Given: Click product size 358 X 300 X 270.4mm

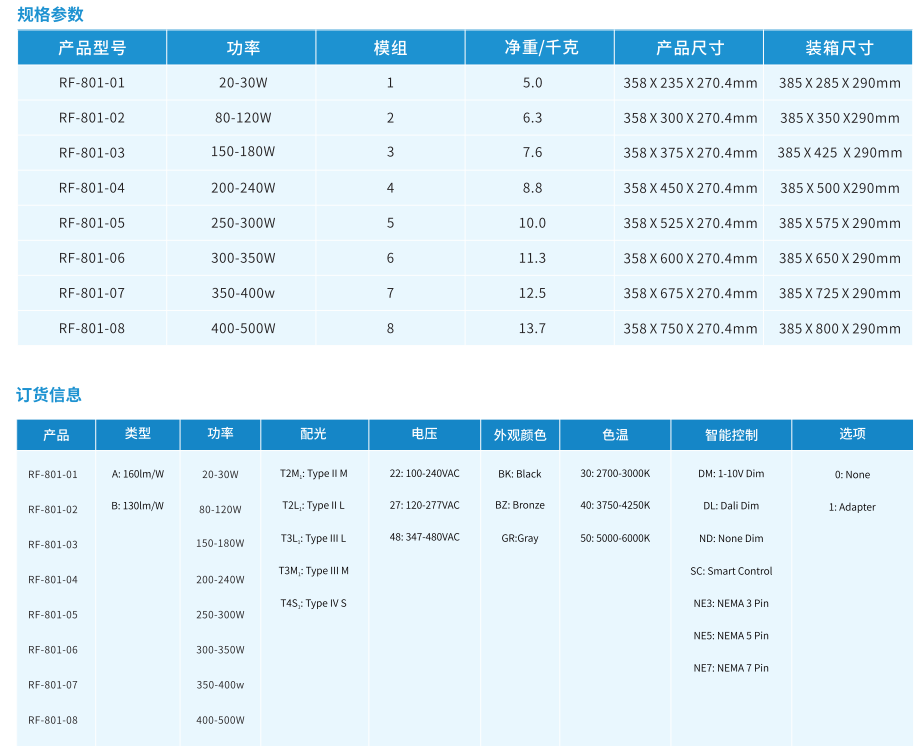Looking at the screenshot, I should (690, 118).
